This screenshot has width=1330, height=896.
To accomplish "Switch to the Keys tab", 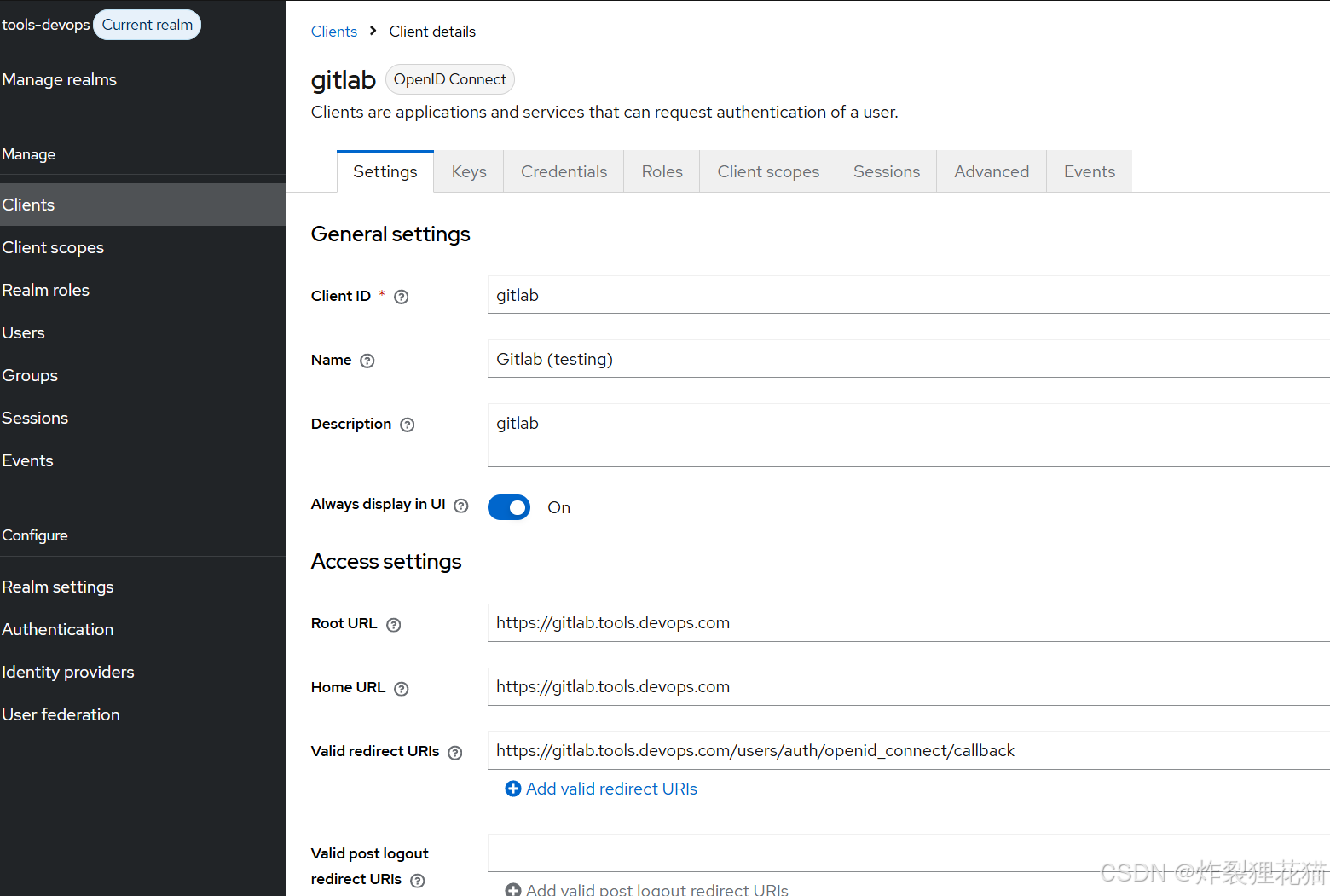I will [469, 171].
